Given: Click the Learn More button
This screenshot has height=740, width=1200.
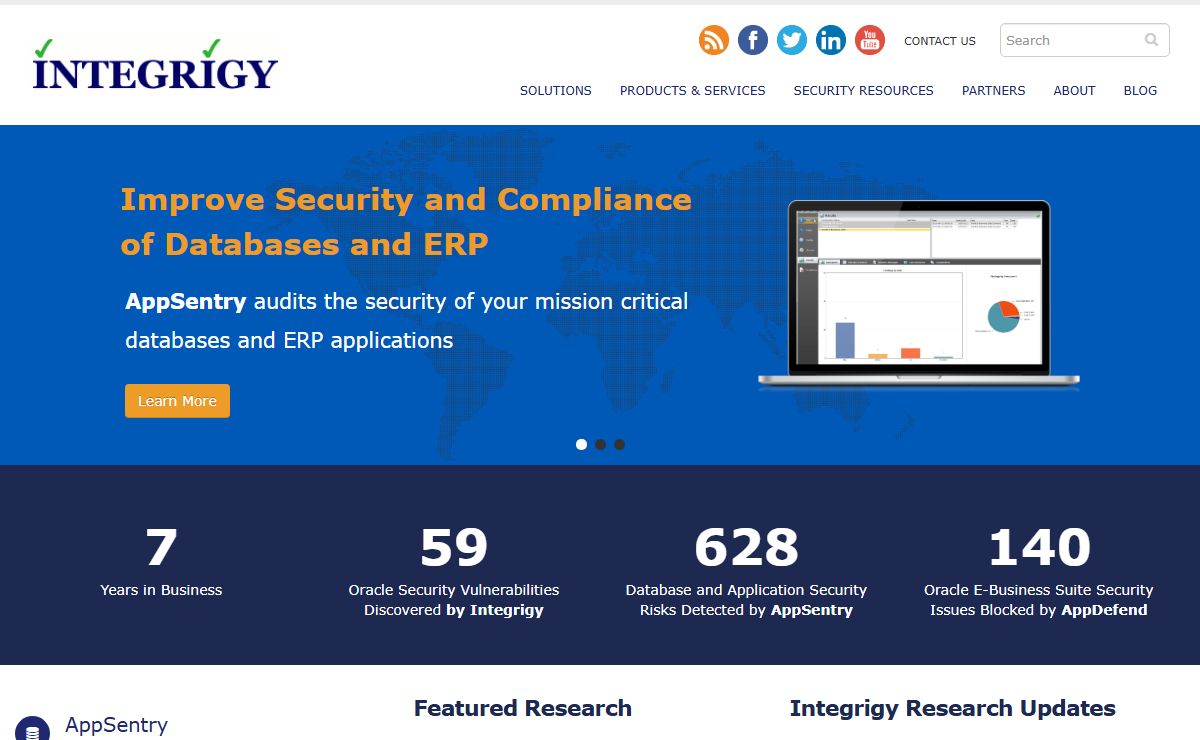Looking at the screenshot, I should point(177,401).
